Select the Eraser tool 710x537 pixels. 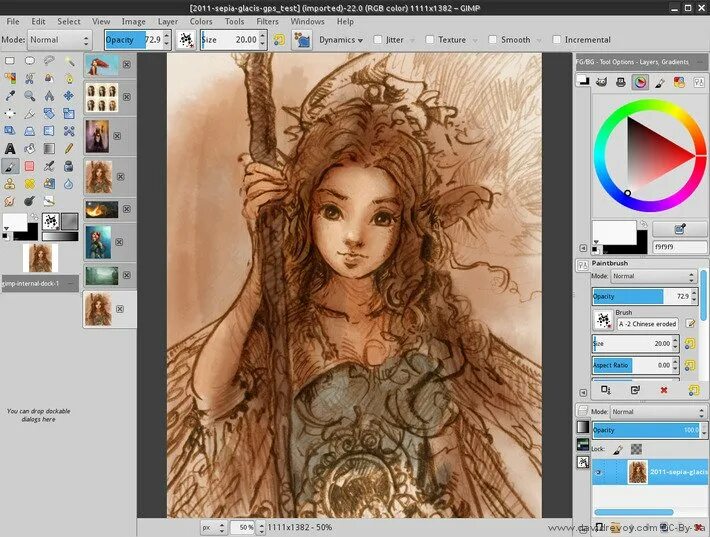29,166
